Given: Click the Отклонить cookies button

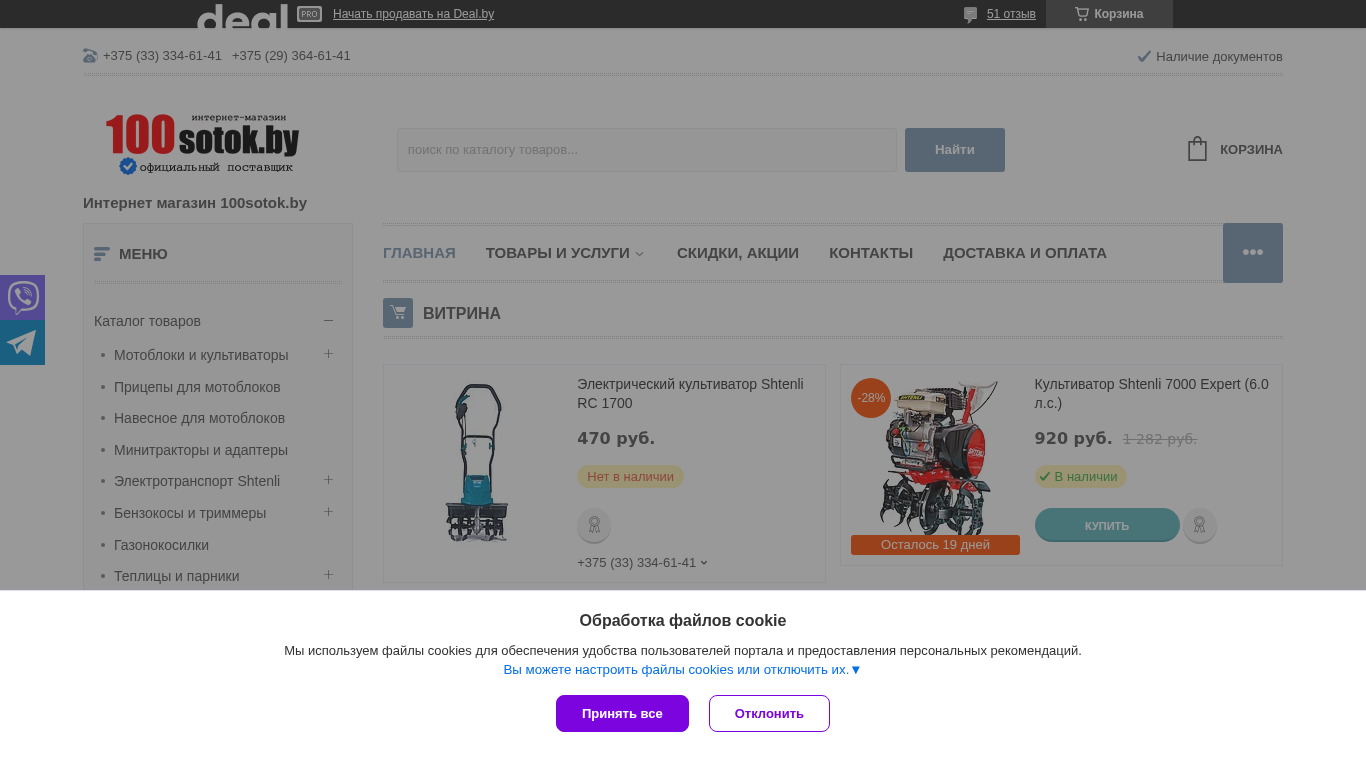Looking at the screenshot, I should (769, 713).
